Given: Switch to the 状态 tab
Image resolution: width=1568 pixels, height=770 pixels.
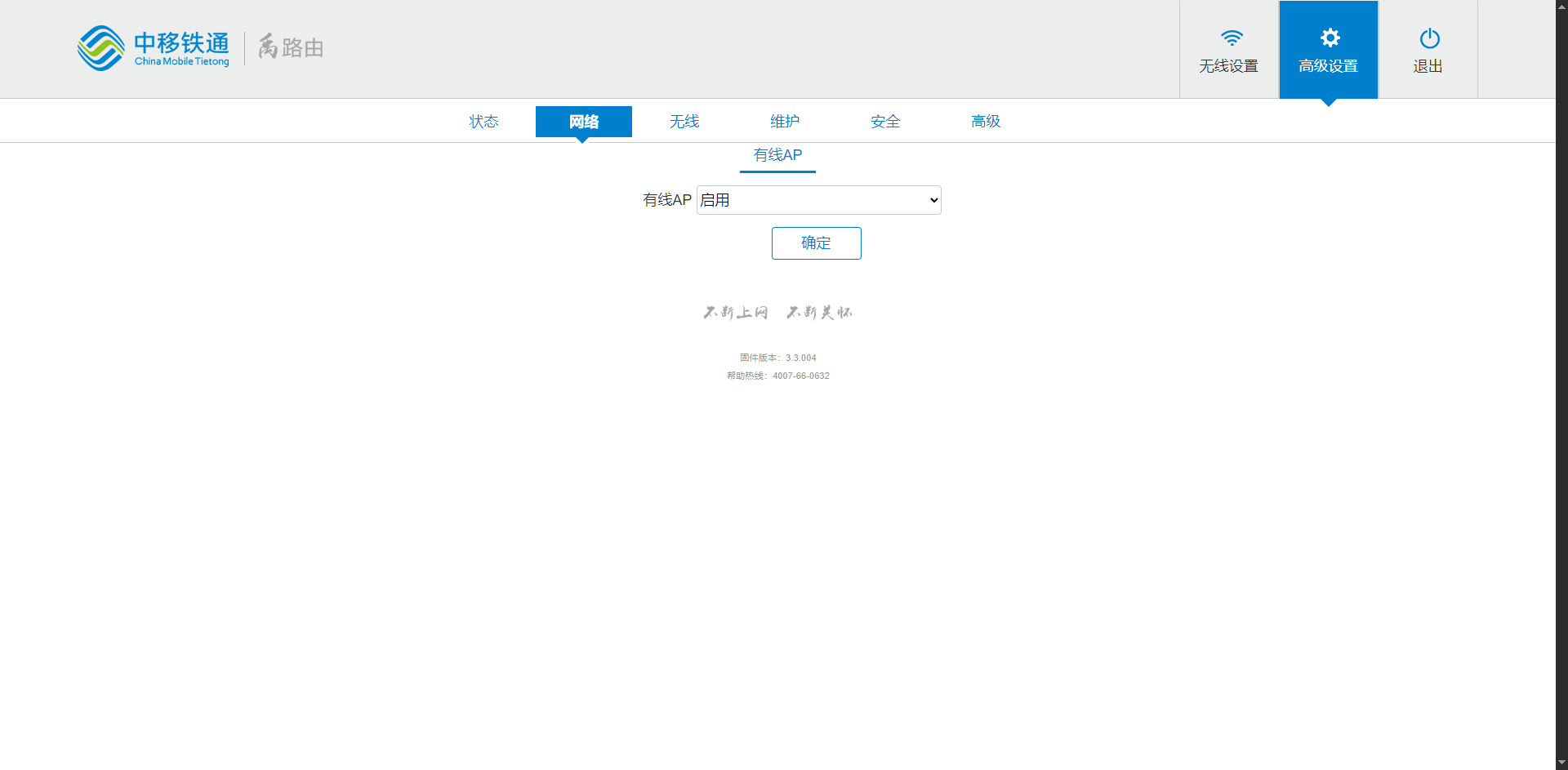Looking at the screenshot, I should point(483,122).
